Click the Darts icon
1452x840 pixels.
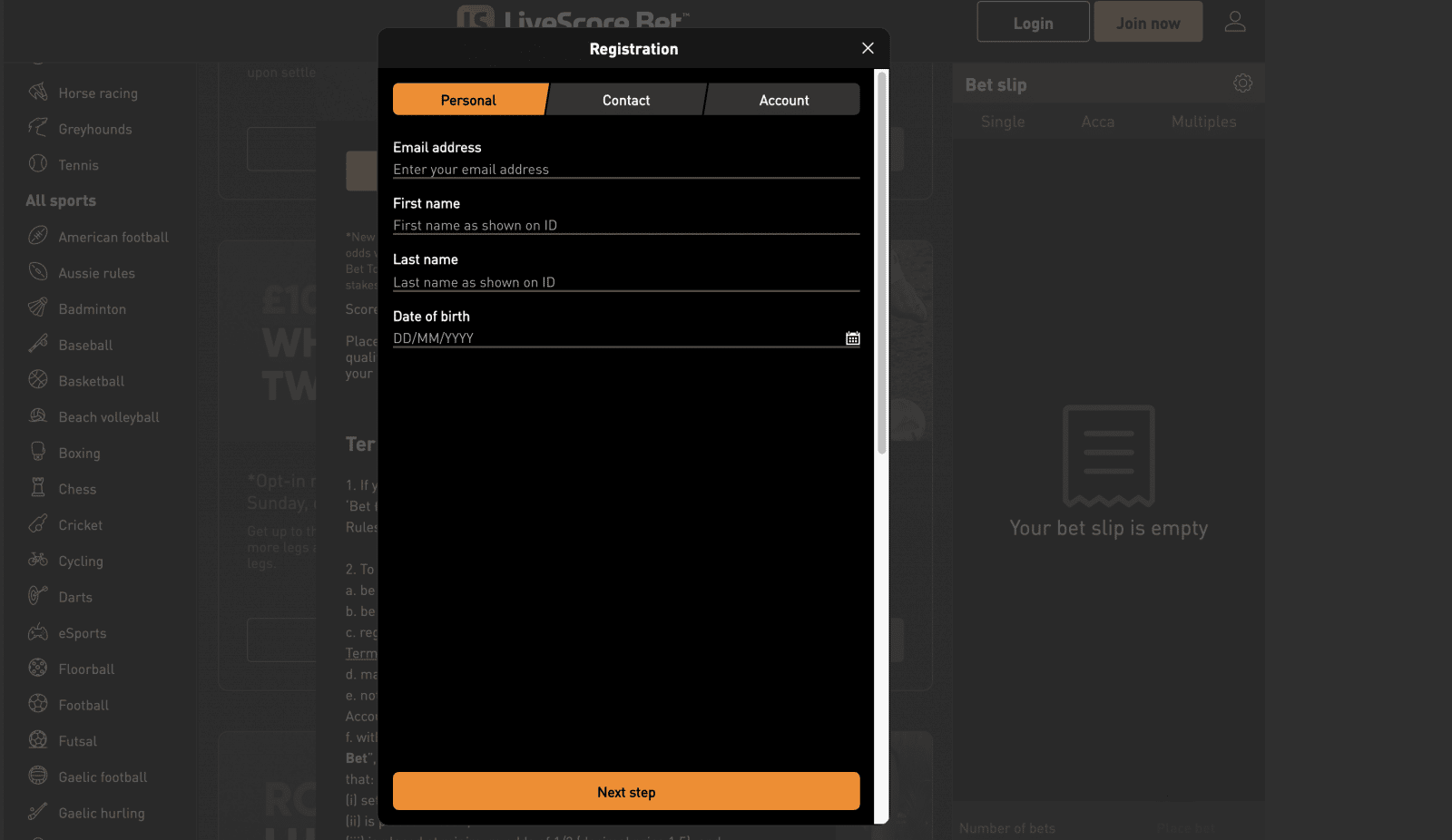[38, 596]
